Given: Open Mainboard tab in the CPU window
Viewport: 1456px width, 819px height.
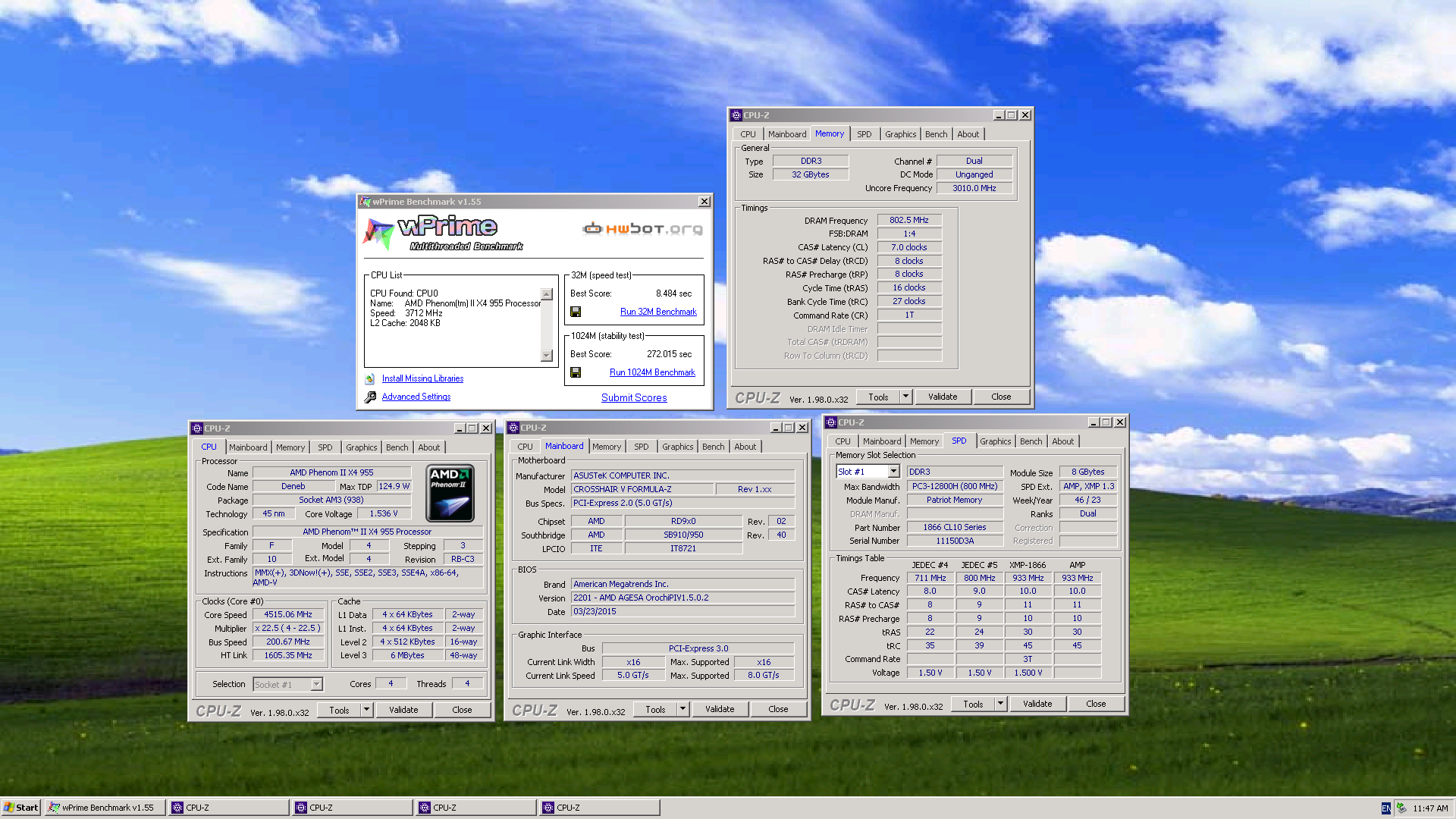Looking at the screenshot, I should tap(248, 447).
